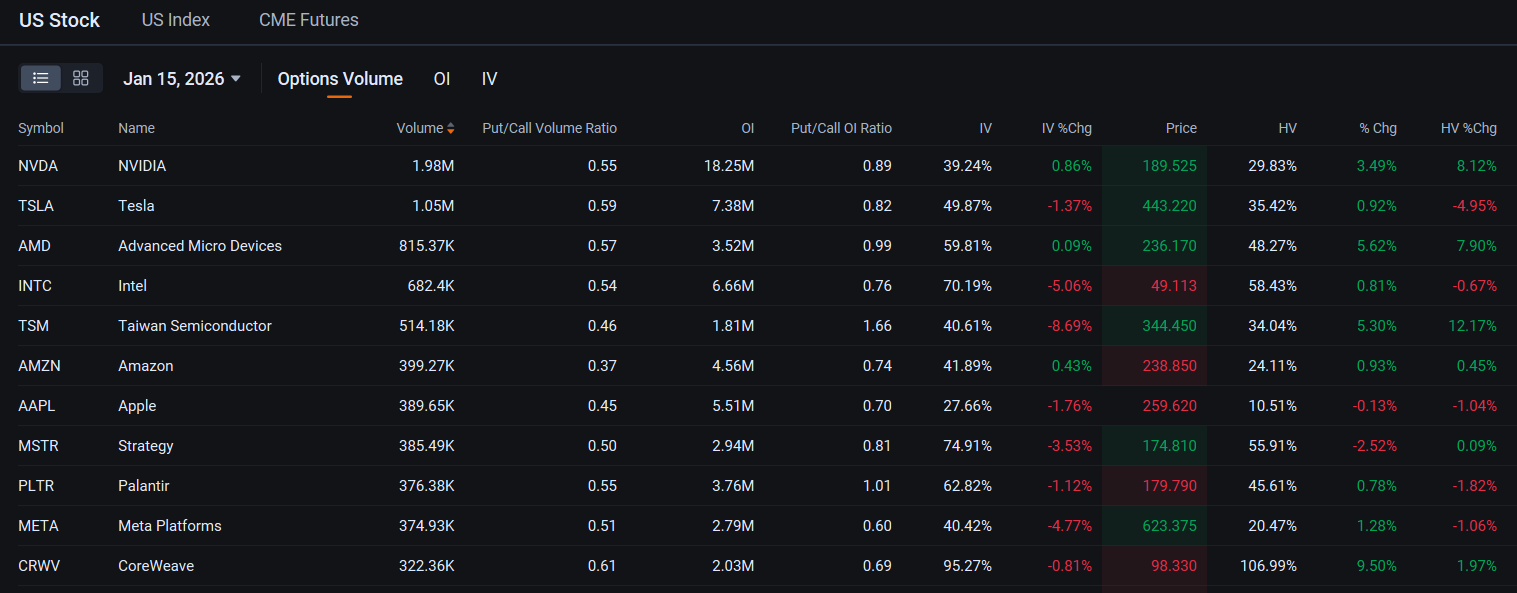
Task: Sort by Volume using the sort arrows
Action: (451, 128)
